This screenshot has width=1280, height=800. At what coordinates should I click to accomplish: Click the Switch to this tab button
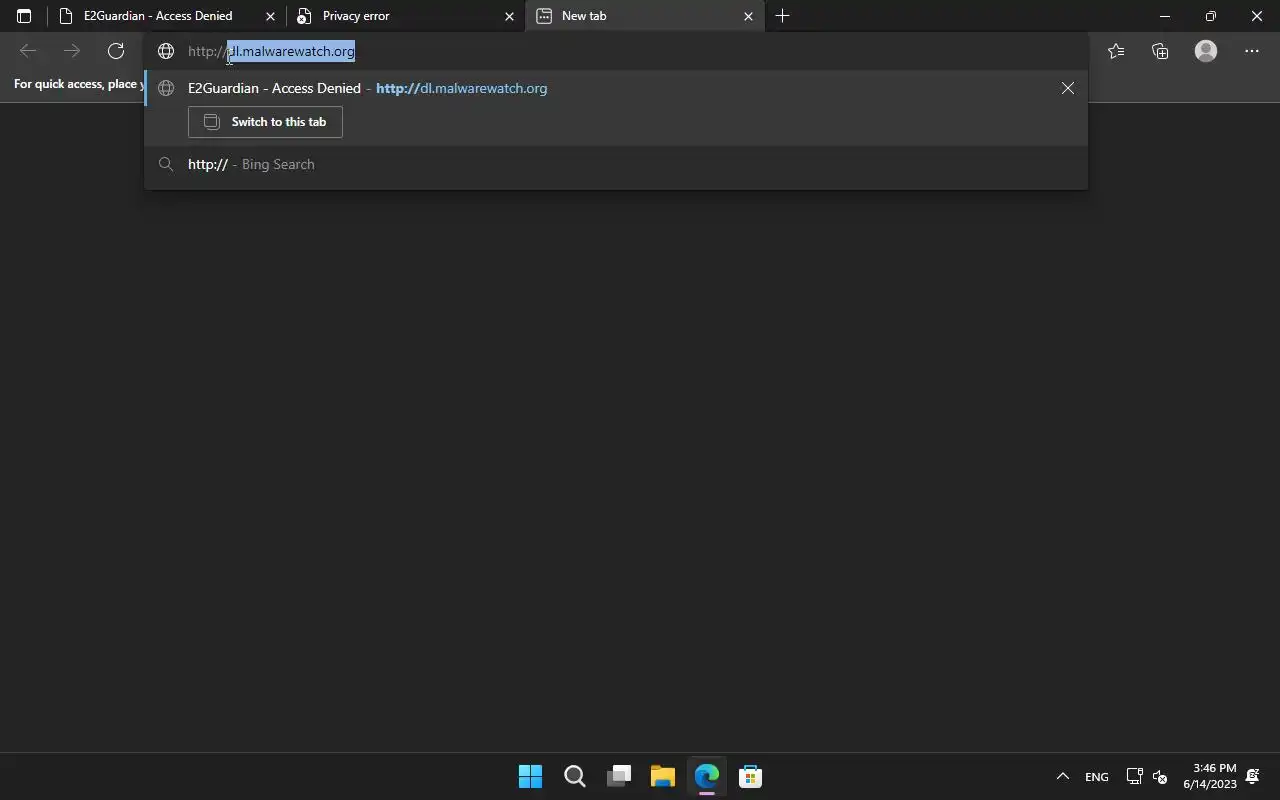coord(265,122)
